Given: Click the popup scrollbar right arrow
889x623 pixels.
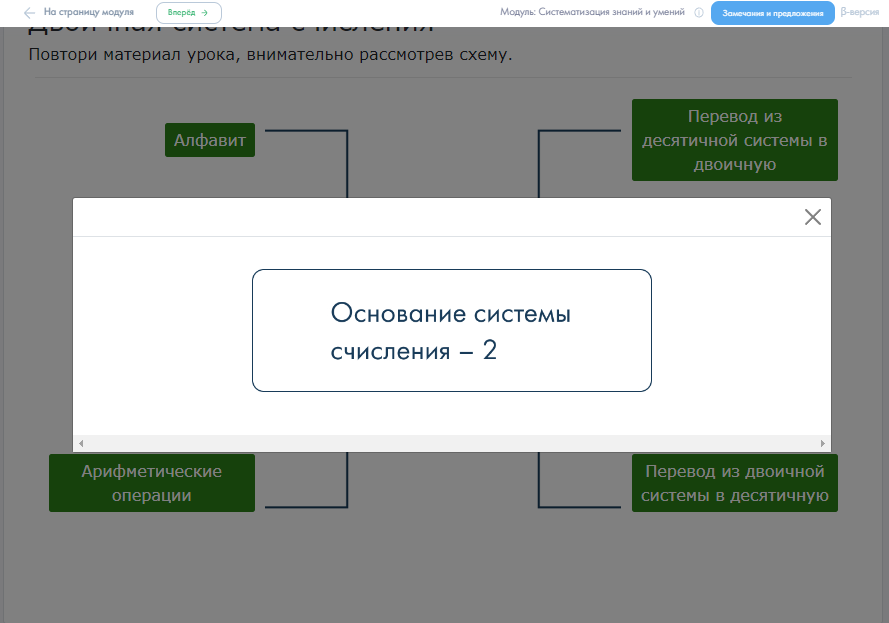Looking at the screenshot, I should pos(823,443).
